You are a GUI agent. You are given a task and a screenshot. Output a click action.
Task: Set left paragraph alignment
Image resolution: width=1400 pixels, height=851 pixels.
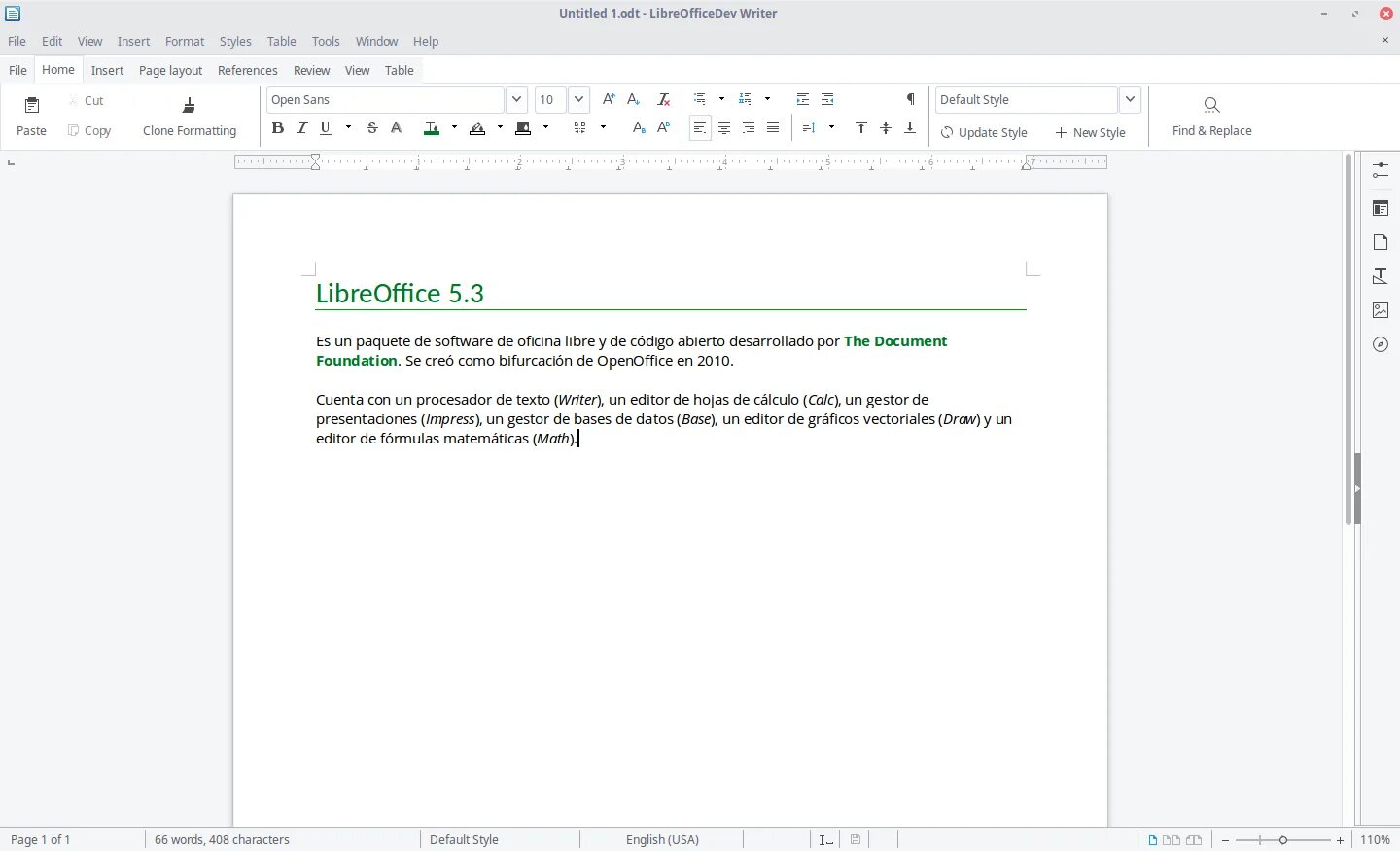click(x=700, y=128)
